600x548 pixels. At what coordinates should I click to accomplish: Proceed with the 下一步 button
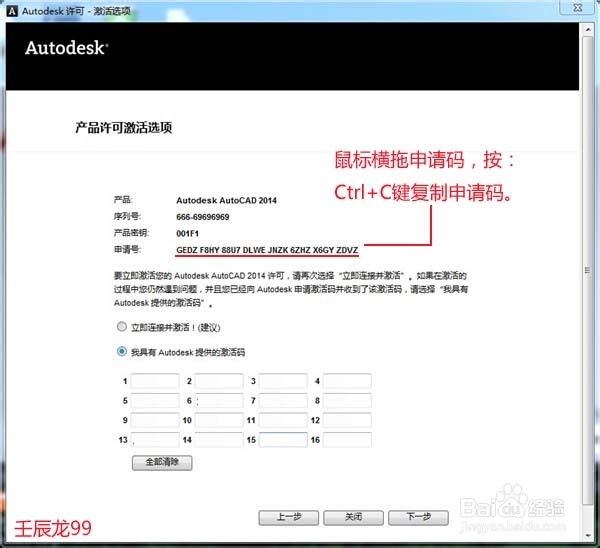(x=418, y=517)
